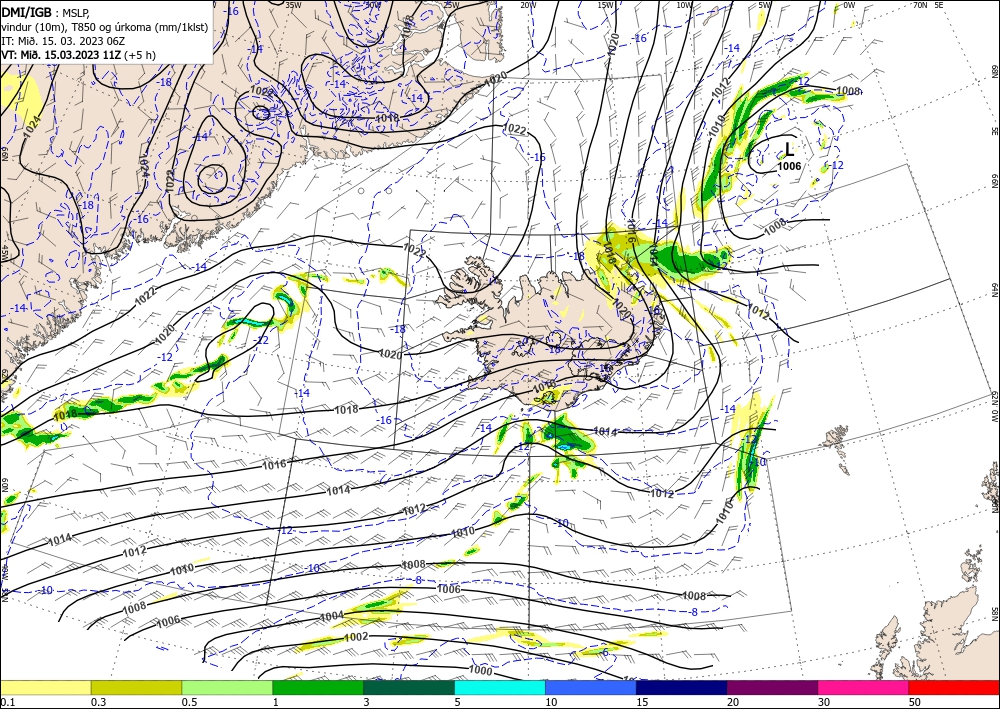Click the 'VT: Mið. 15.03.2023 11Z (+5 h)' line
1000x709 pixels.
pos(78,55)
